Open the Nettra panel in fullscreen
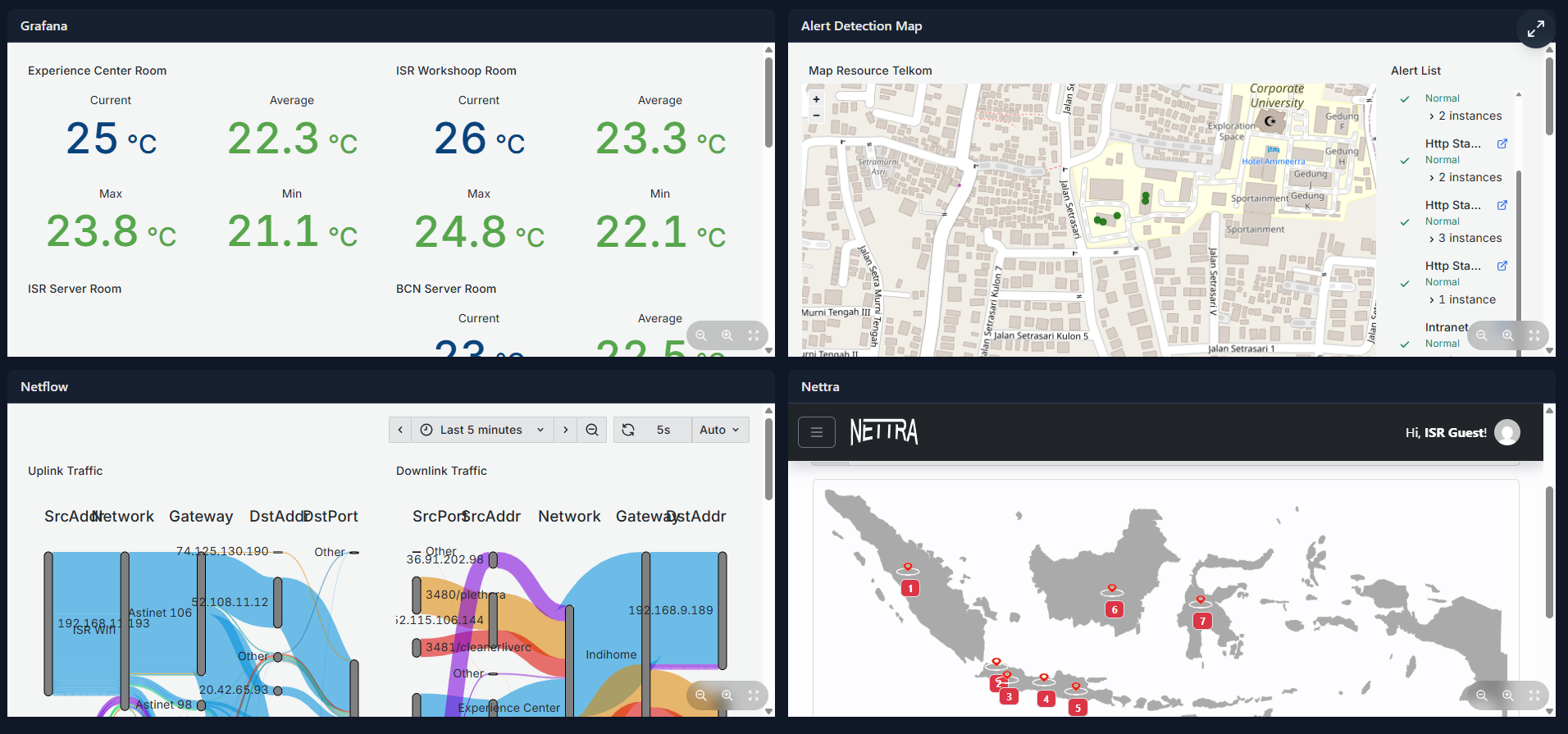Screen dimensions: 1568x734 [x=1534, y=695]
